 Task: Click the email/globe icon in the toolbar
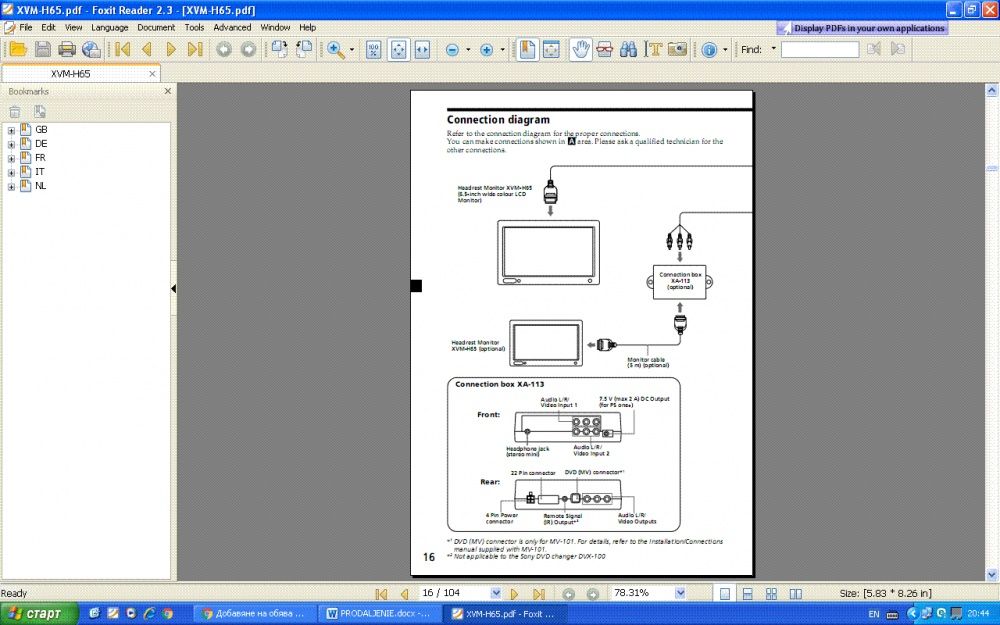tap(91, 49)
